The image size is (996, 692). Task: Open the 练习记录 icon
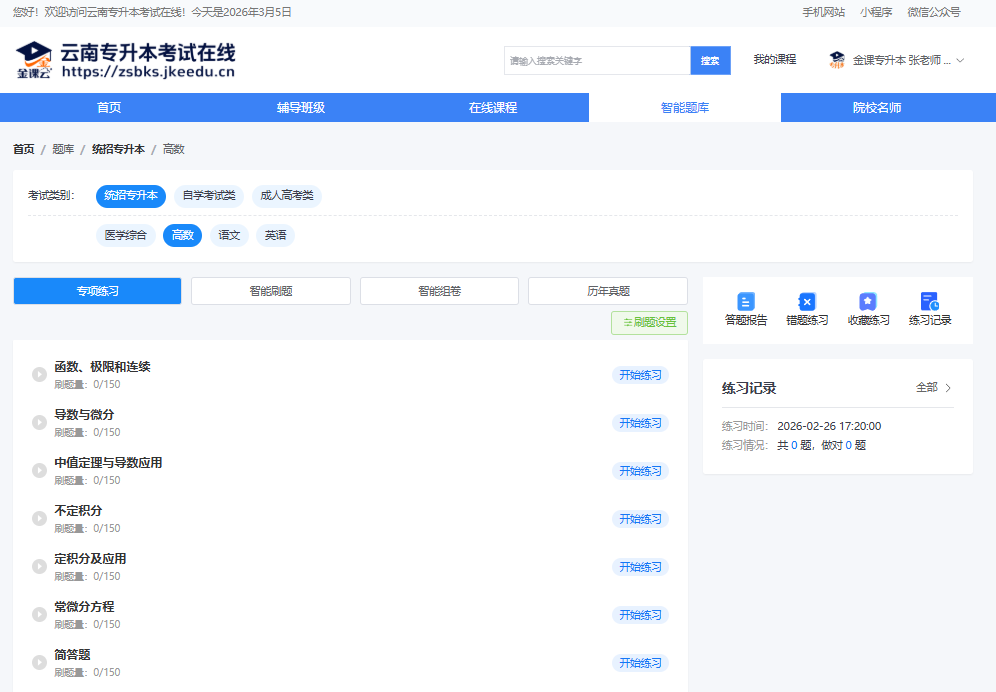tap(929, 301)
